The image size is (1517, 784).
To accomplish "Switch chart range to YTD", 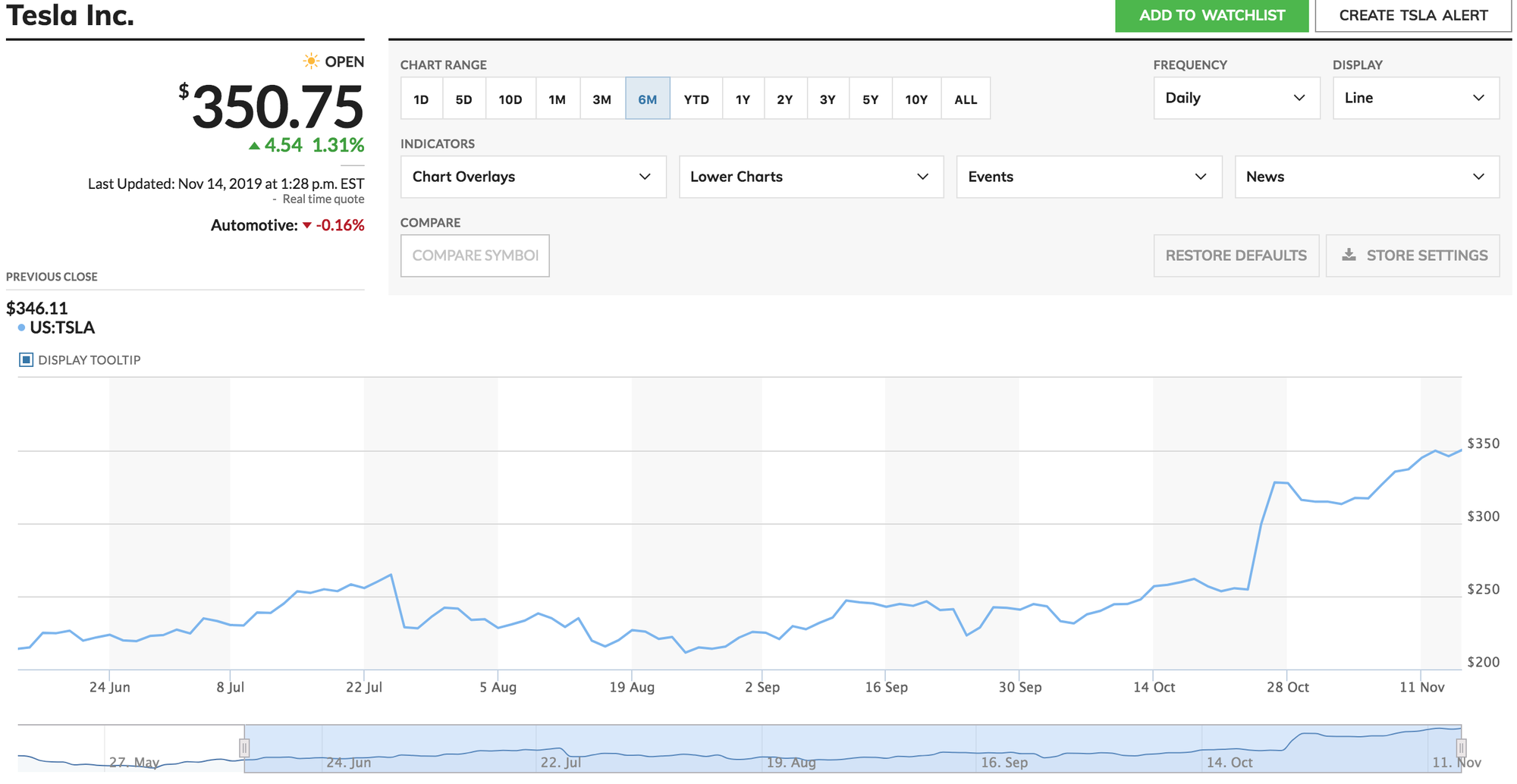I will click(x=696, y=99).
